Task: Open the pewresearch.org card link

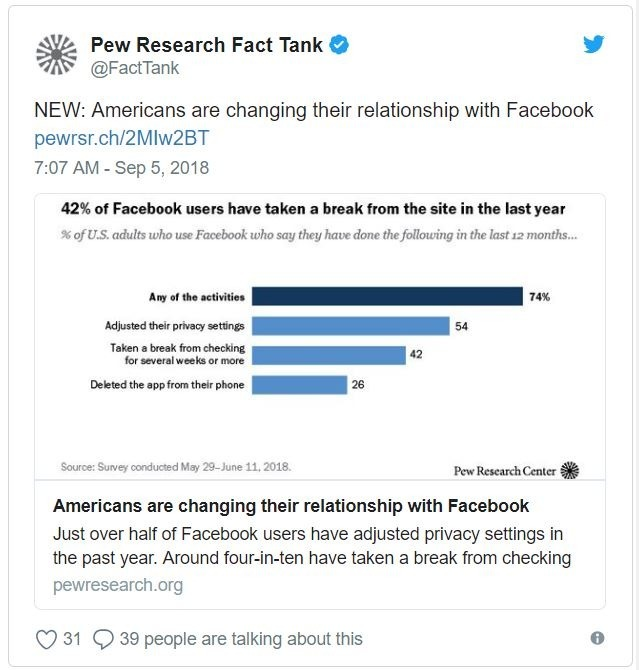Action: (x=118, y=585)
